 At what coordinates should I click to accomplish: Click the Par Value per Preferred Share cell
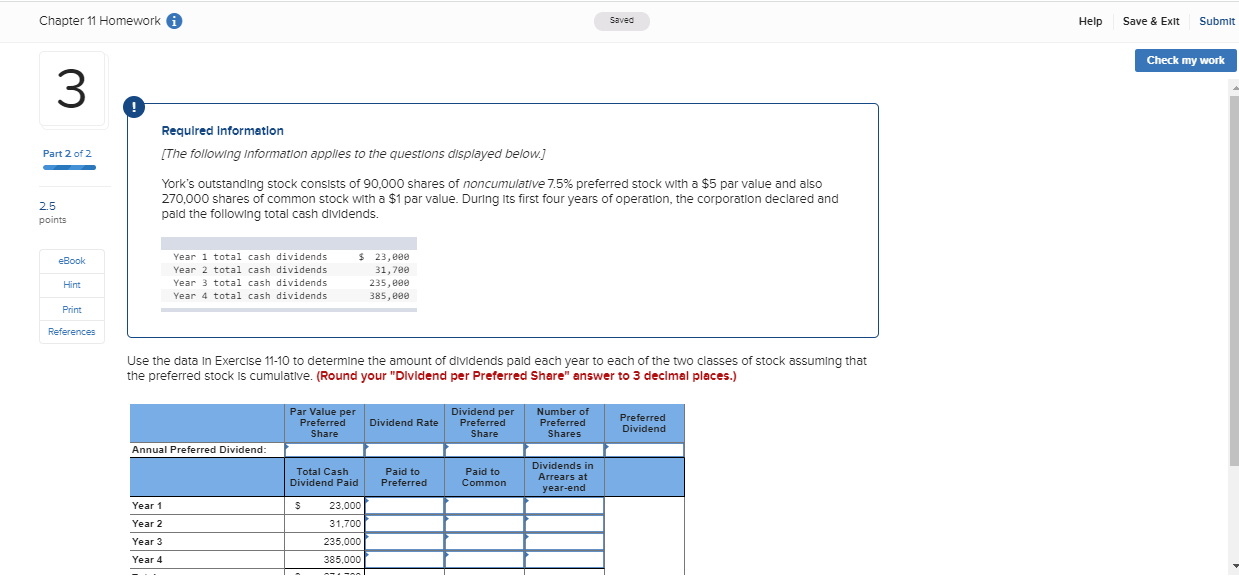[x=324, y=449]
